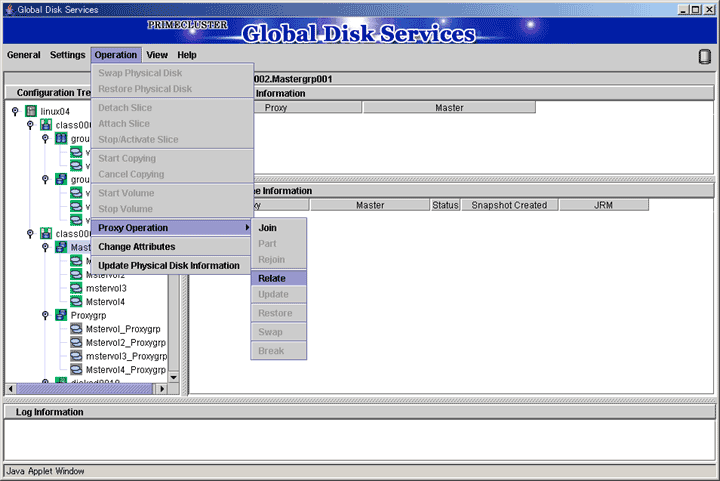The height and width of the screenshot is (481, 720).
Task: Click tree horizontal scrollbar left arrow
Action: coord(11,389)
